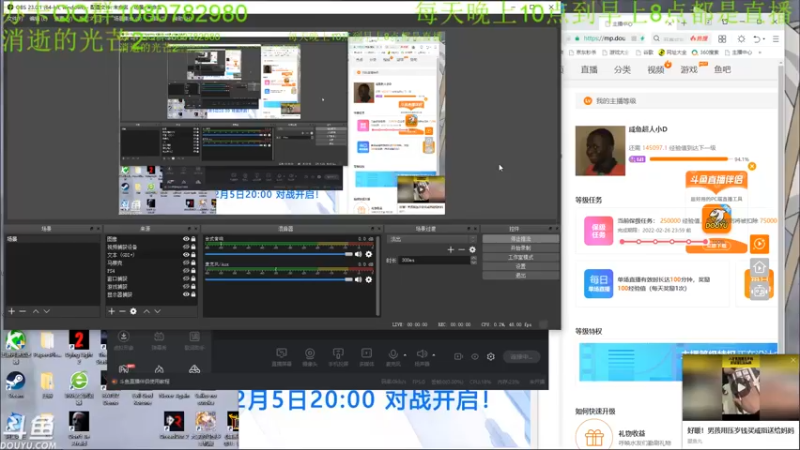Click the Douyu companion speaker icon
The height and width of the screenshot is (450, 800).
coord(421,354)
